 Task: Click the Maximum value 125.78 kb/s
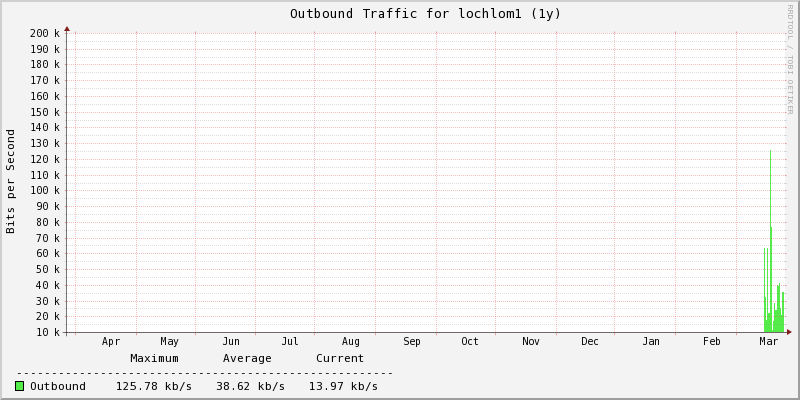[x=153, y=386]
